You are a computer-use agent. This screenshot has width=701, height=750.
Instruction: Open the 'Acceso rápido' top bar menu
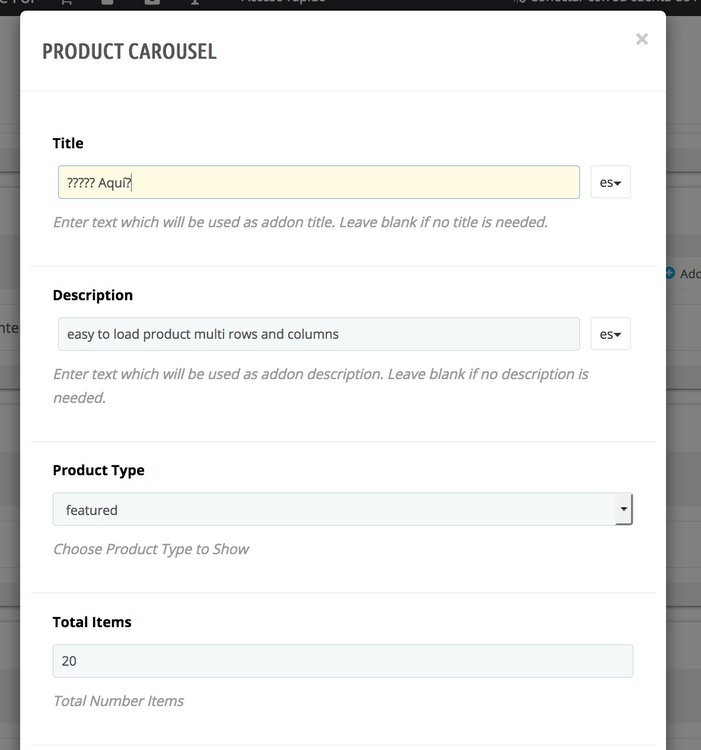[282, 3]
